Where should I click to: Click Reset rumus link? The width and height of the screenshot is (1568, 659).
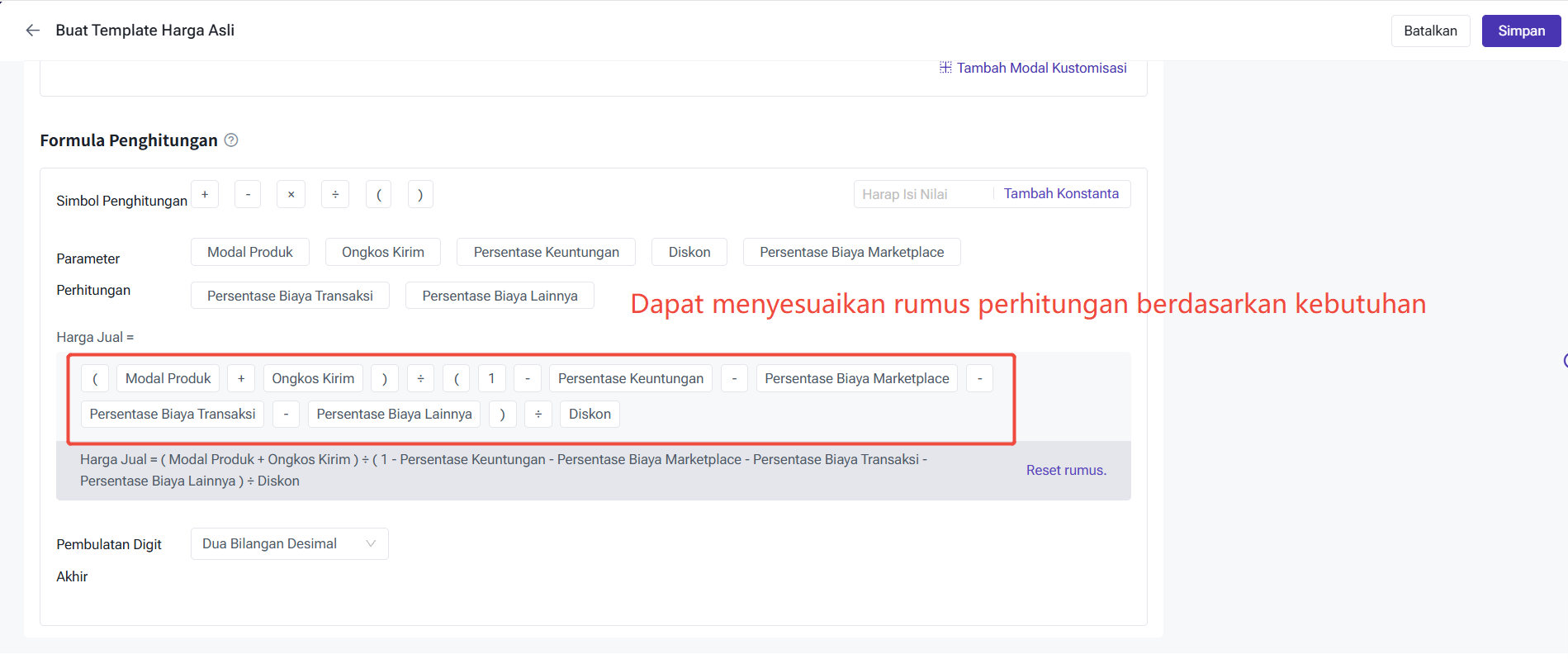point(1066,471)
